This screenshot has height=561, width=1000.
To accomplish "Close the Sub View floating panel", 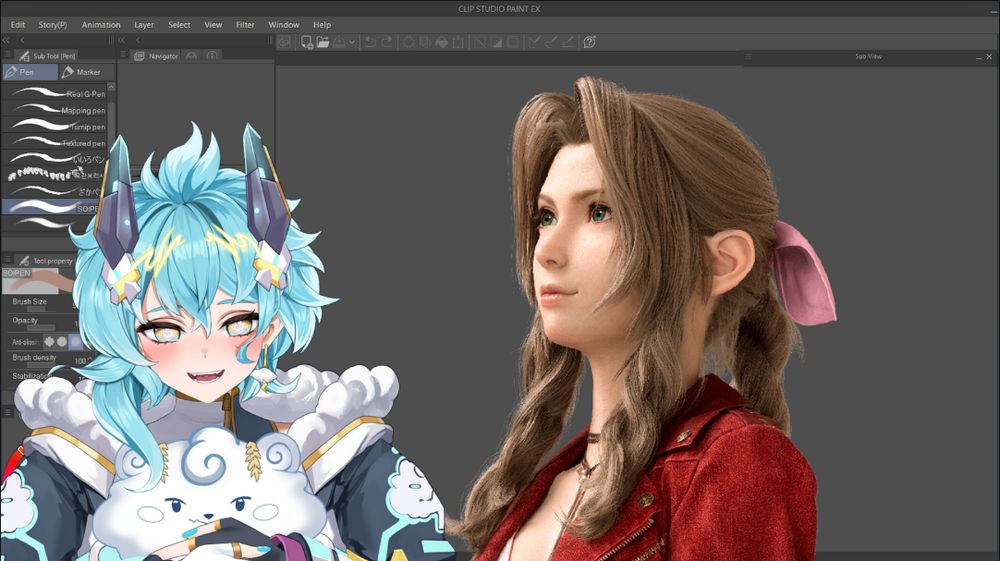I will coord(989,57).
